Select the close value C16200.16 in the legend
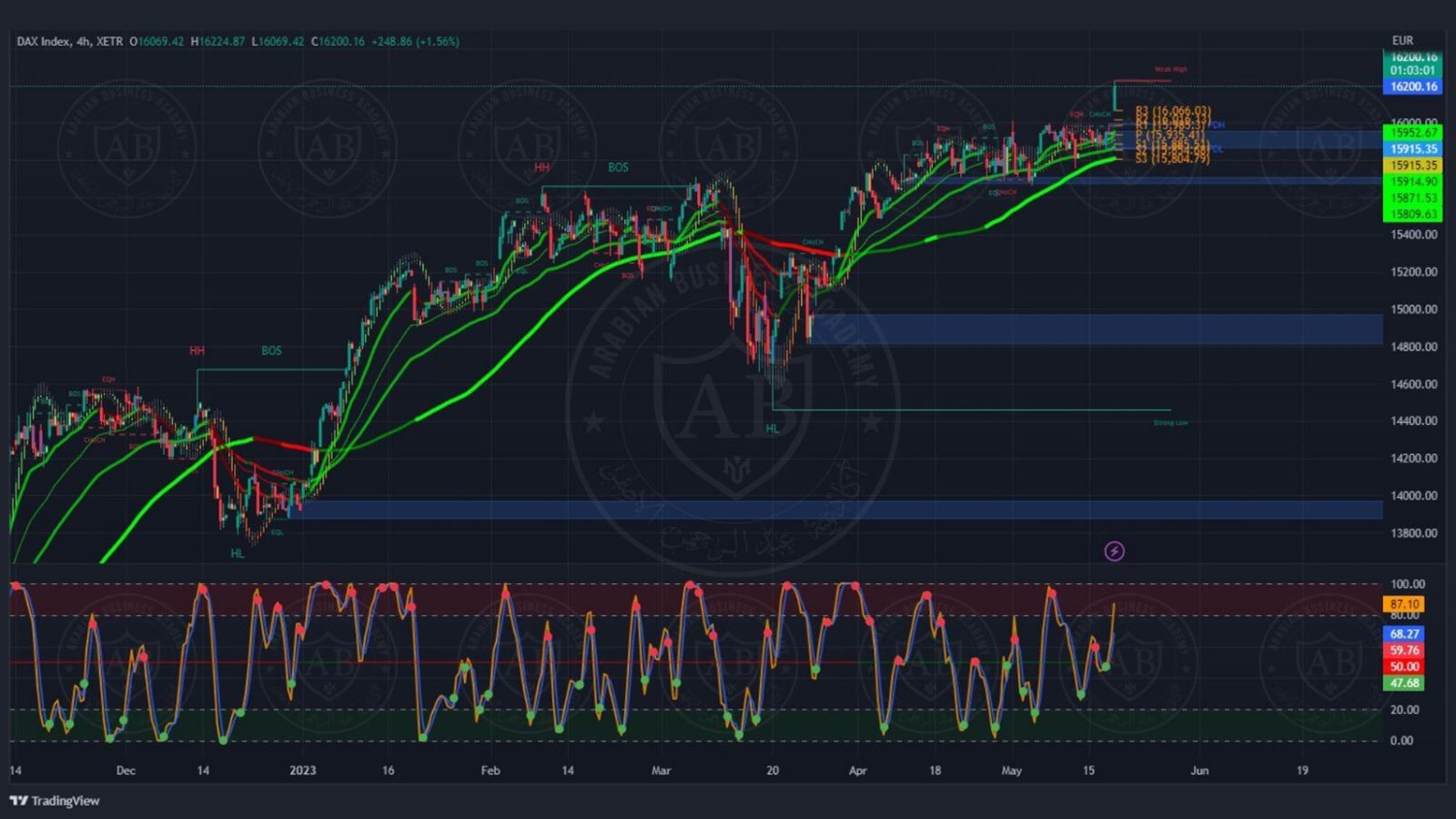The height and width of the screenshot is (819, 1456). point(338,42)
